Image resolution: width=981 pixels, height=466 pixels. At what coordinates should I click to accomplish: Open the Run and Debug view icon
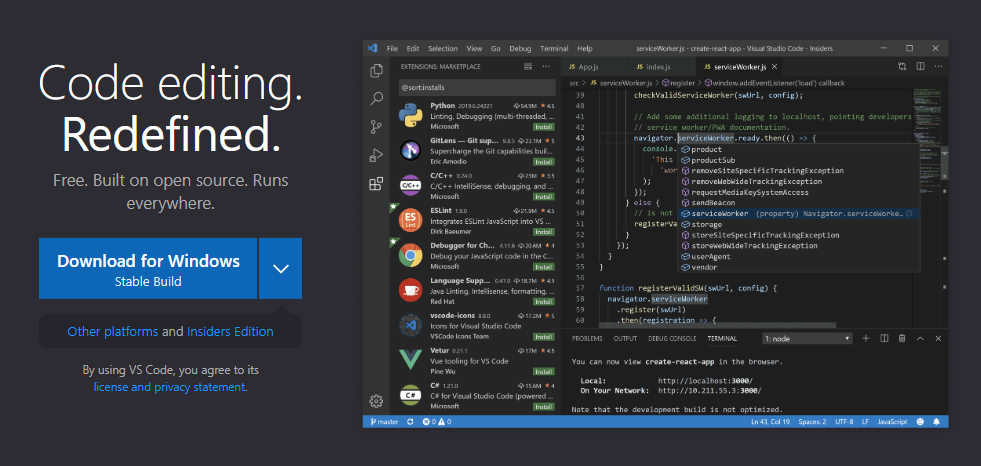(376, 155)
